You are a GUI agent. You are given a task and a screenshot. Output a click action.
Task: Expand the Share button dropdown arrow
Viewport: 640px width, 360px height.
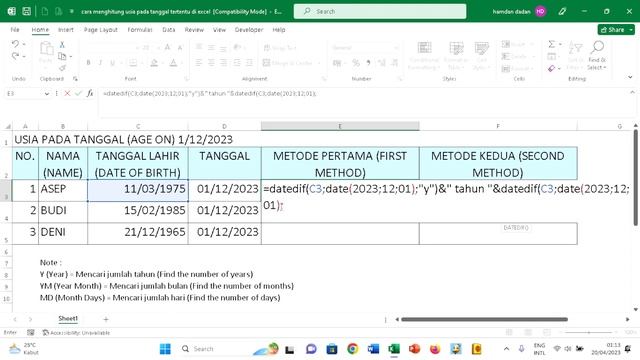[x=631, y=30]
